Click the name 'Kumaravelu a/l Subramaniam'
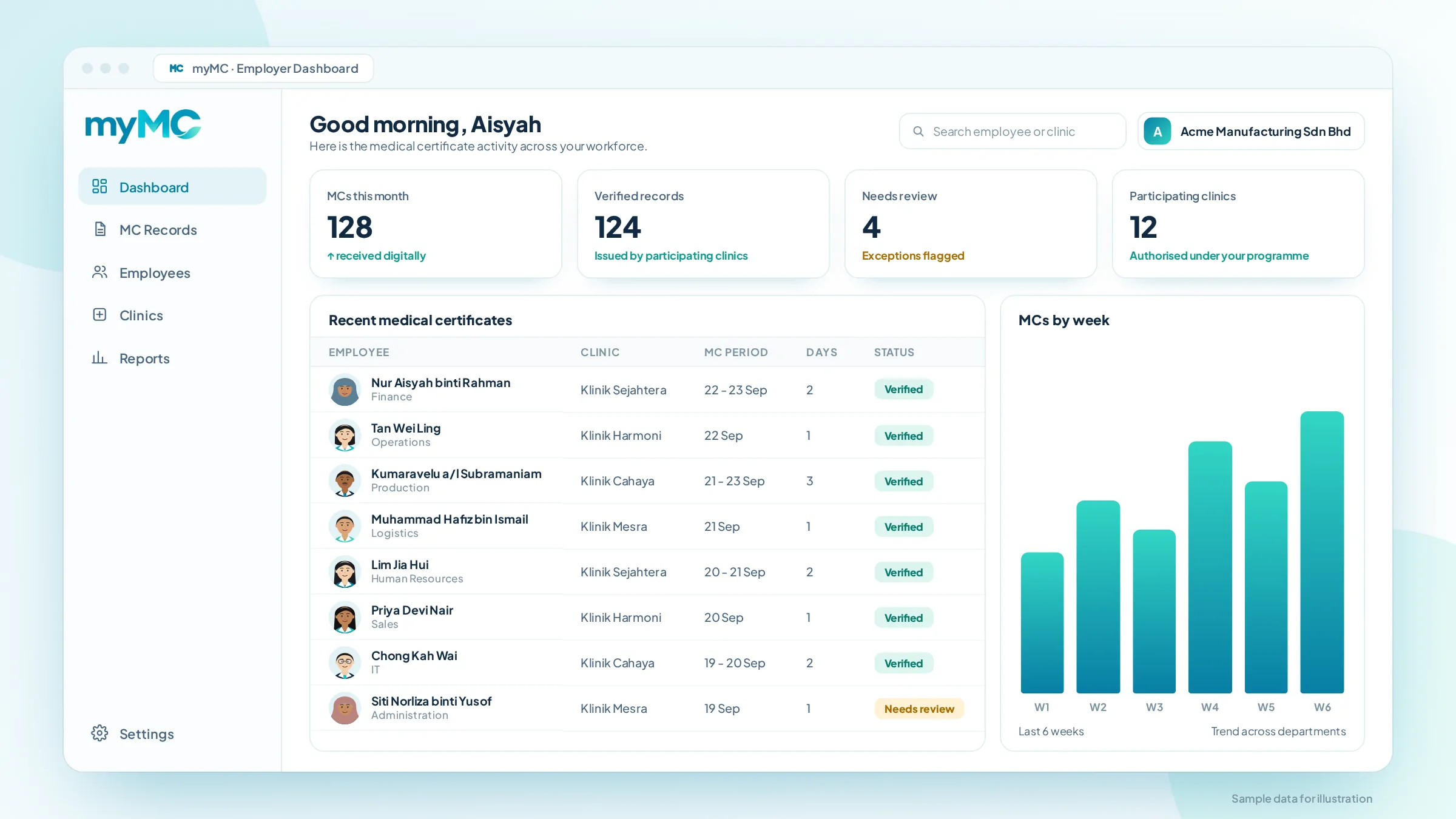1456x819 pixels. (456, 474)
